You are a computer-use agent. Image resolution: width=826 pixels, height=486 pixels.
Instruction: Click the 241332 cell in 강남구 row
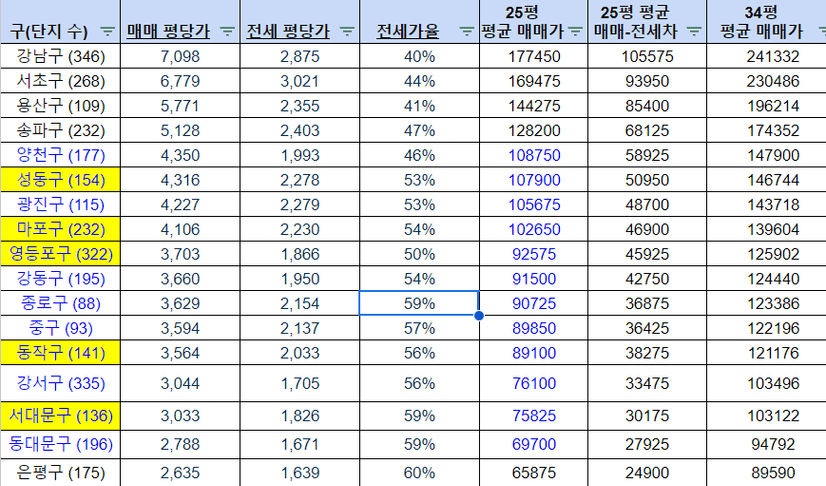tap(766, 56)
